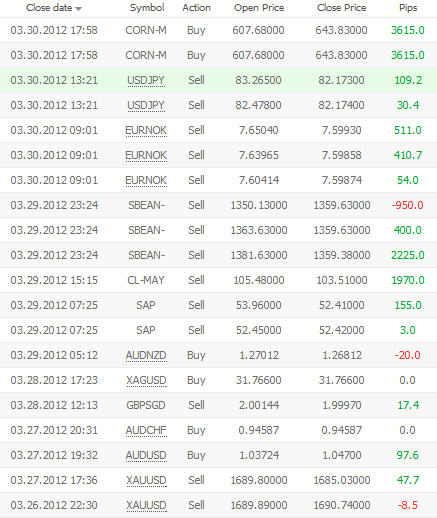Select close date 03.29.2012 05:12
The image size is (437, 518).
(54, 355)
